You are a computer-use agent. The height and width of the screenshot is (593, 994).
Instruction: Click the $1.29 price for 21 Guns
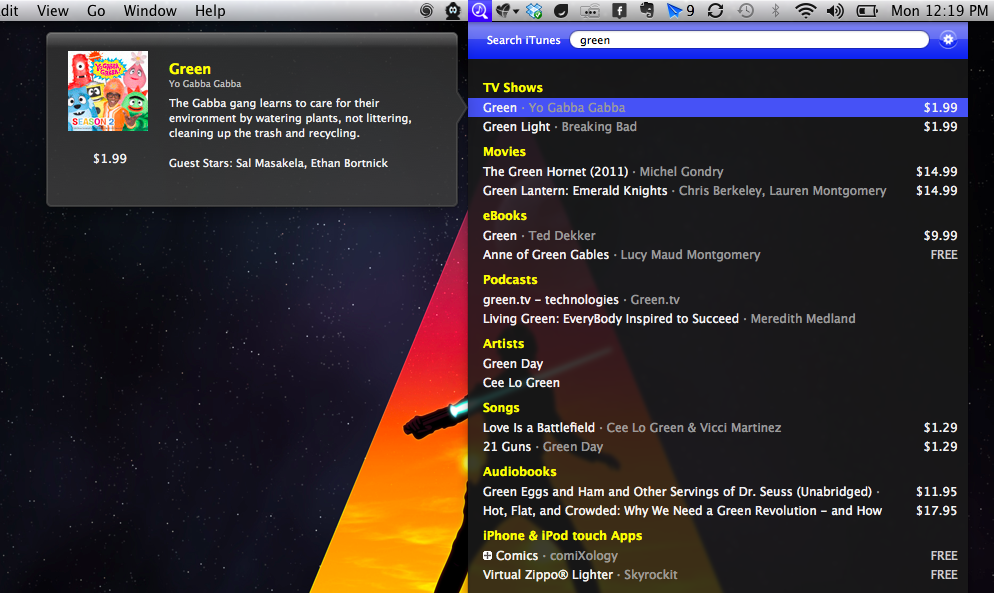[x=940, y=446]
